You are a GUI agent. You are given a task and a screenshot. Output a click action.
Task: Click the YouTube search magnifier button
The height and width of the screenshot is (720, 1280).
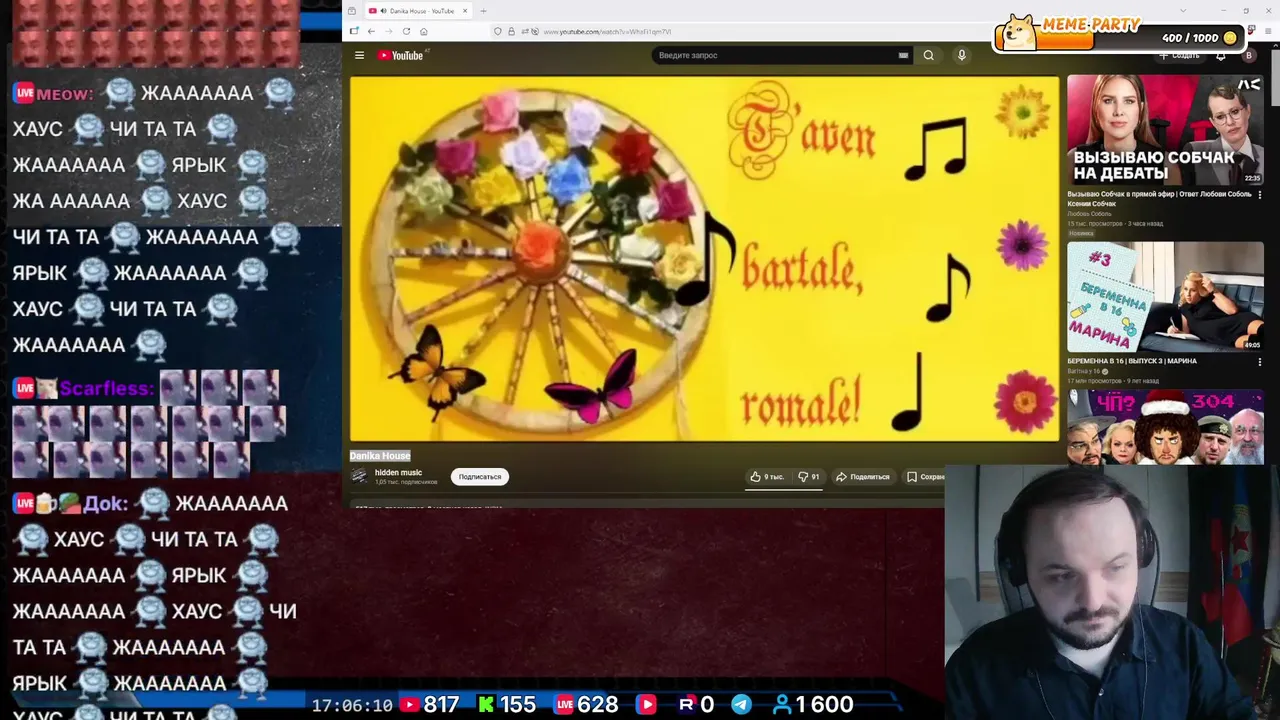pyautogui.click(x=929, y=55)
